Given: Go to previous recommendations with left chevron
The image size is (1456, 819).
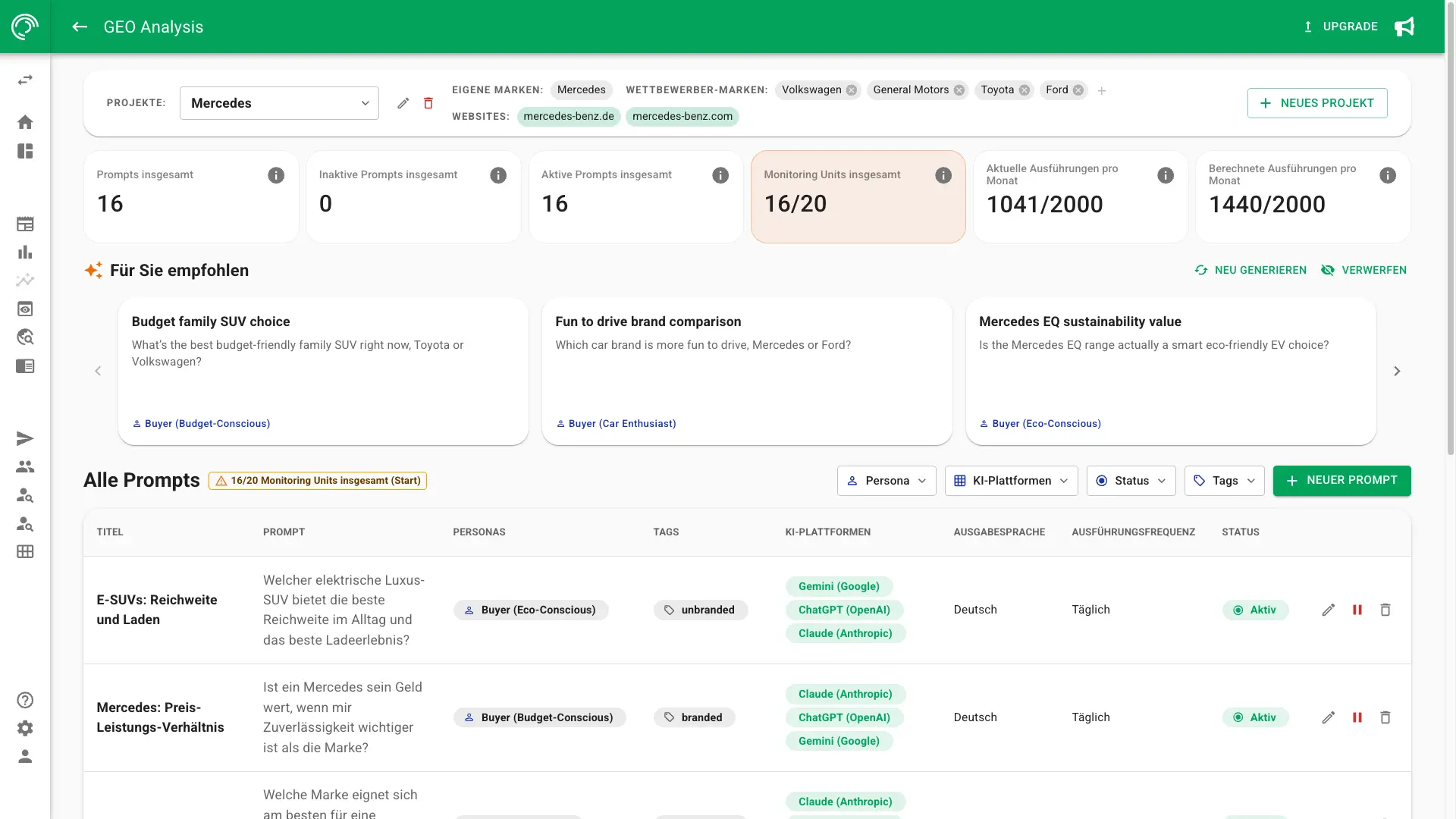Looking at the screenshot, I should point(98,371).
